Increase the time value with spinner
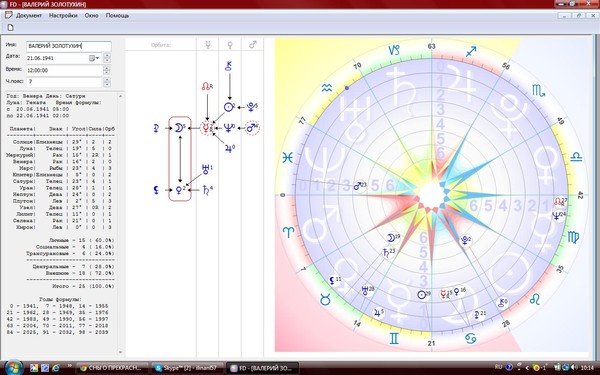 tap(107, 68)
